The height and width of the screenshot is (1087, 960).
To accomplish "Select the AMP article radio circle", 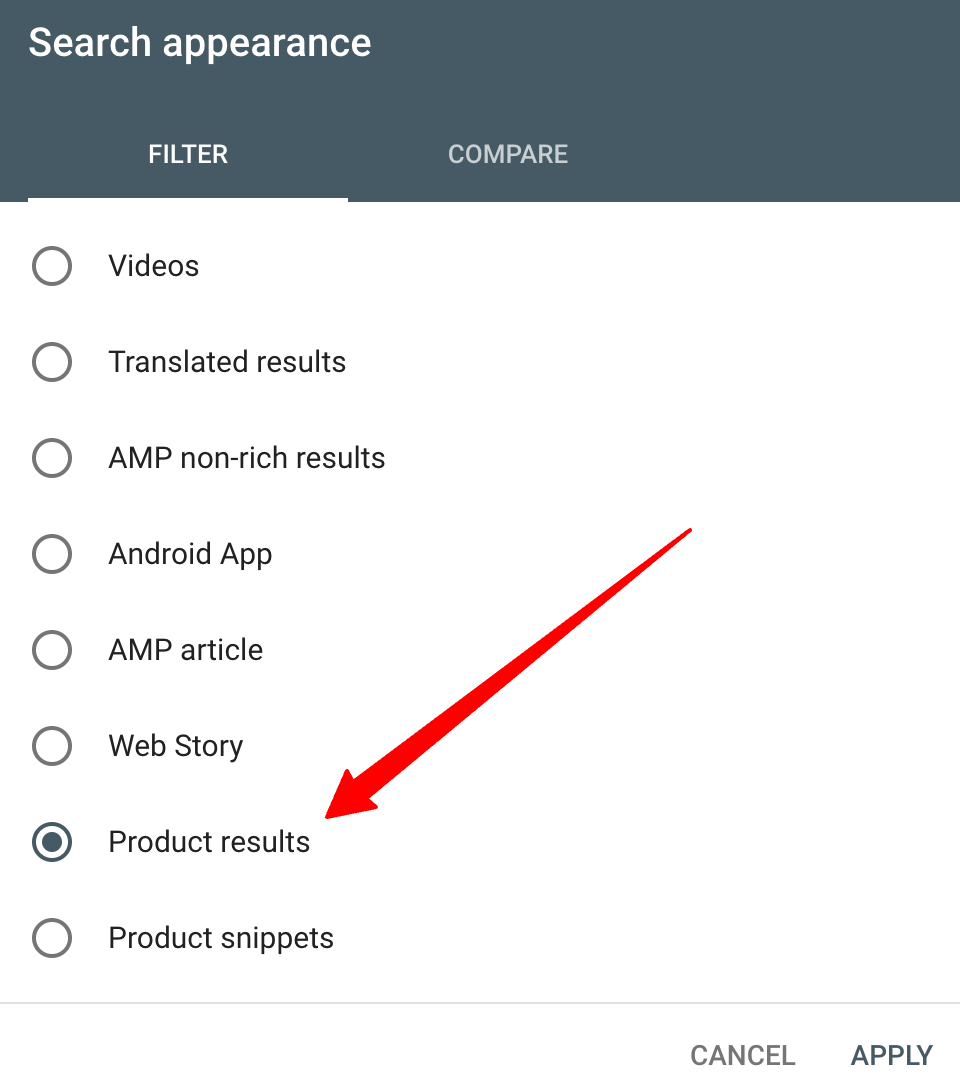I will [52, 650].
